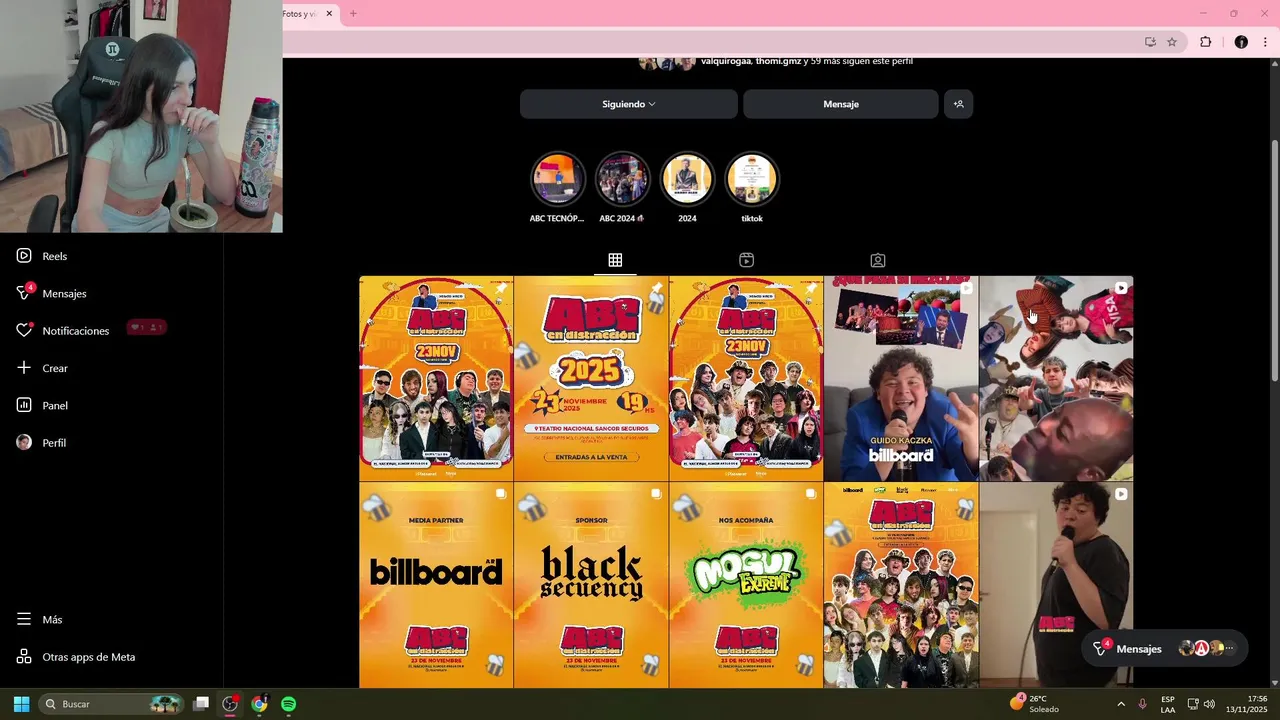Open the man singing with microphone reel

pyautogui.click(x=1056, y=585)
